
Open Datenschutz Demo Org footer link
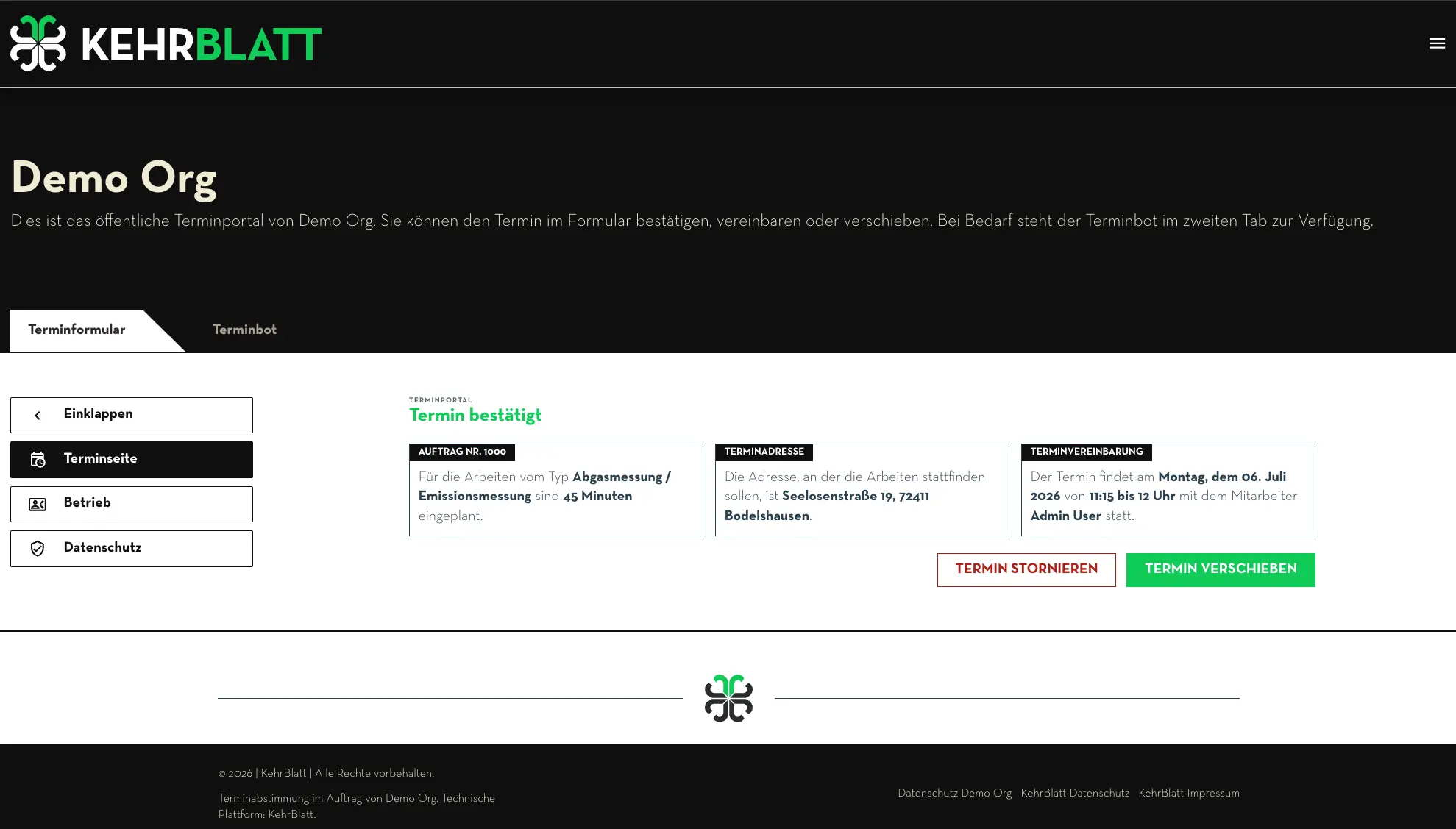954,794
